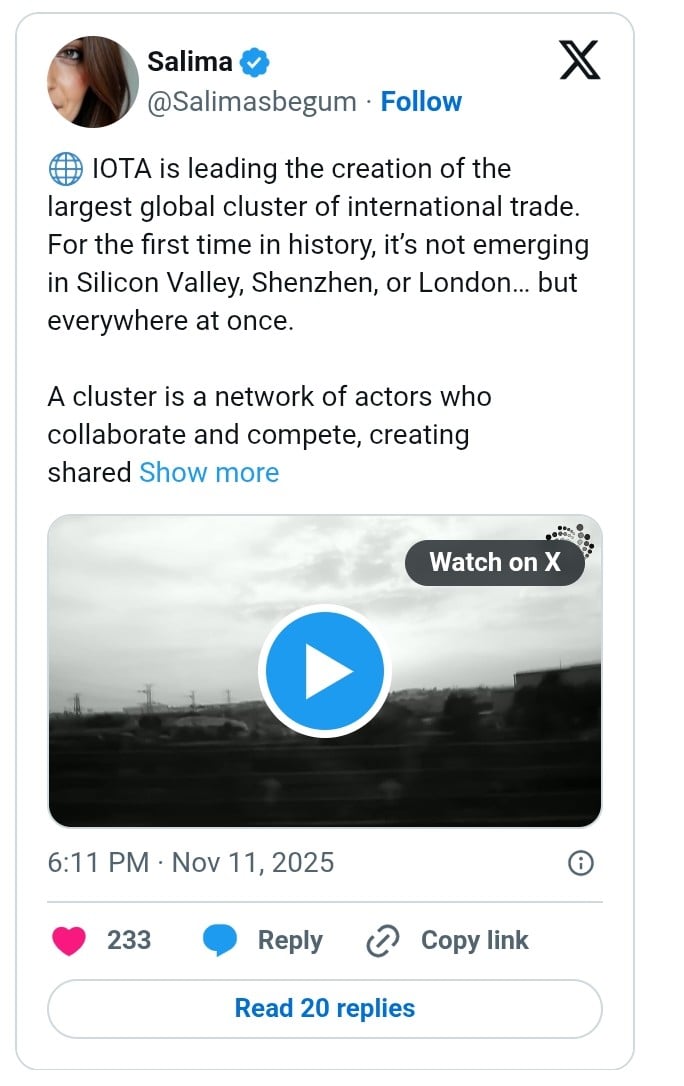Click the Watch on X overlay button

pyautogui.click(x=495, y=562)
